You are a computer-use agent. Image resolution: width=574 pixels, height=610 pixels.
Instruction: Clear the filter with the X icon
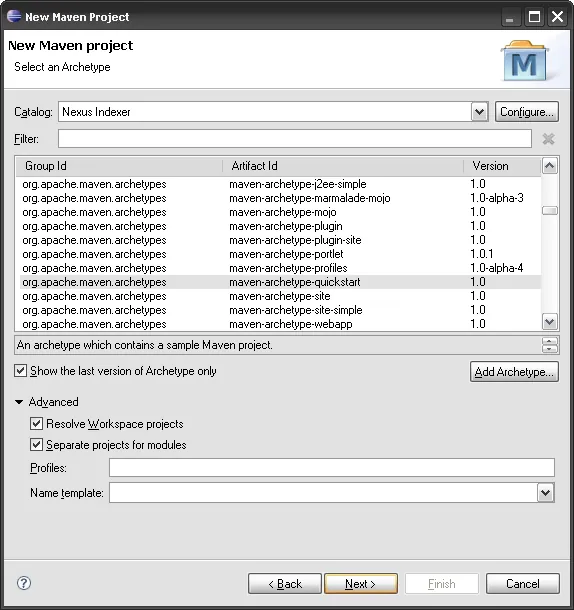point(548,139)
